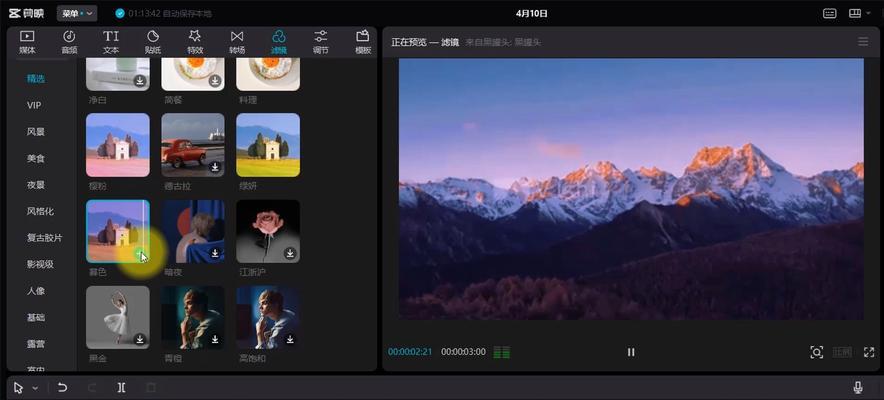
Task: Click the undo arrow in the timeline toolbar
Action: pyautogui.click(x=63, y=388)
